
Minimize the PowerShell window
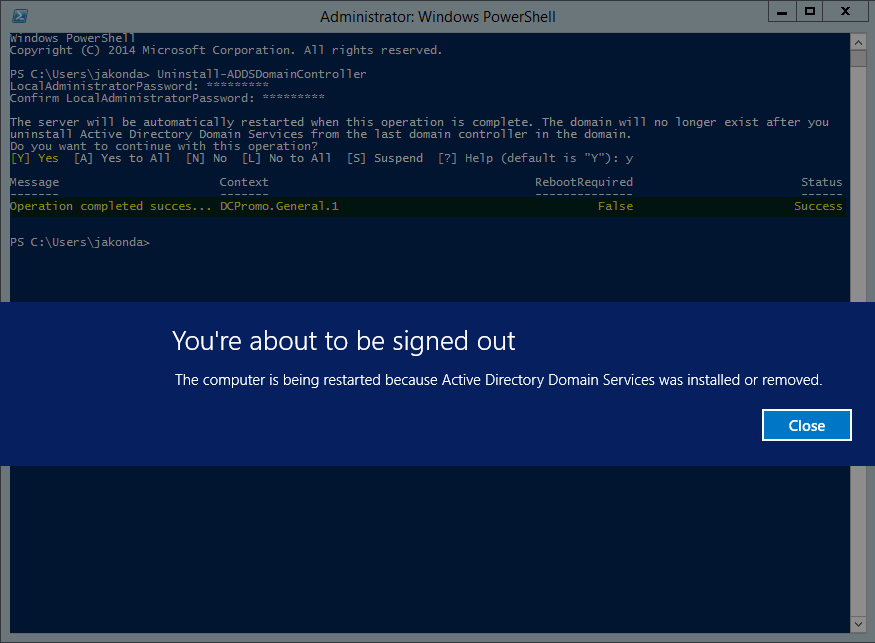pyautogui.click(x=781, y=11)
